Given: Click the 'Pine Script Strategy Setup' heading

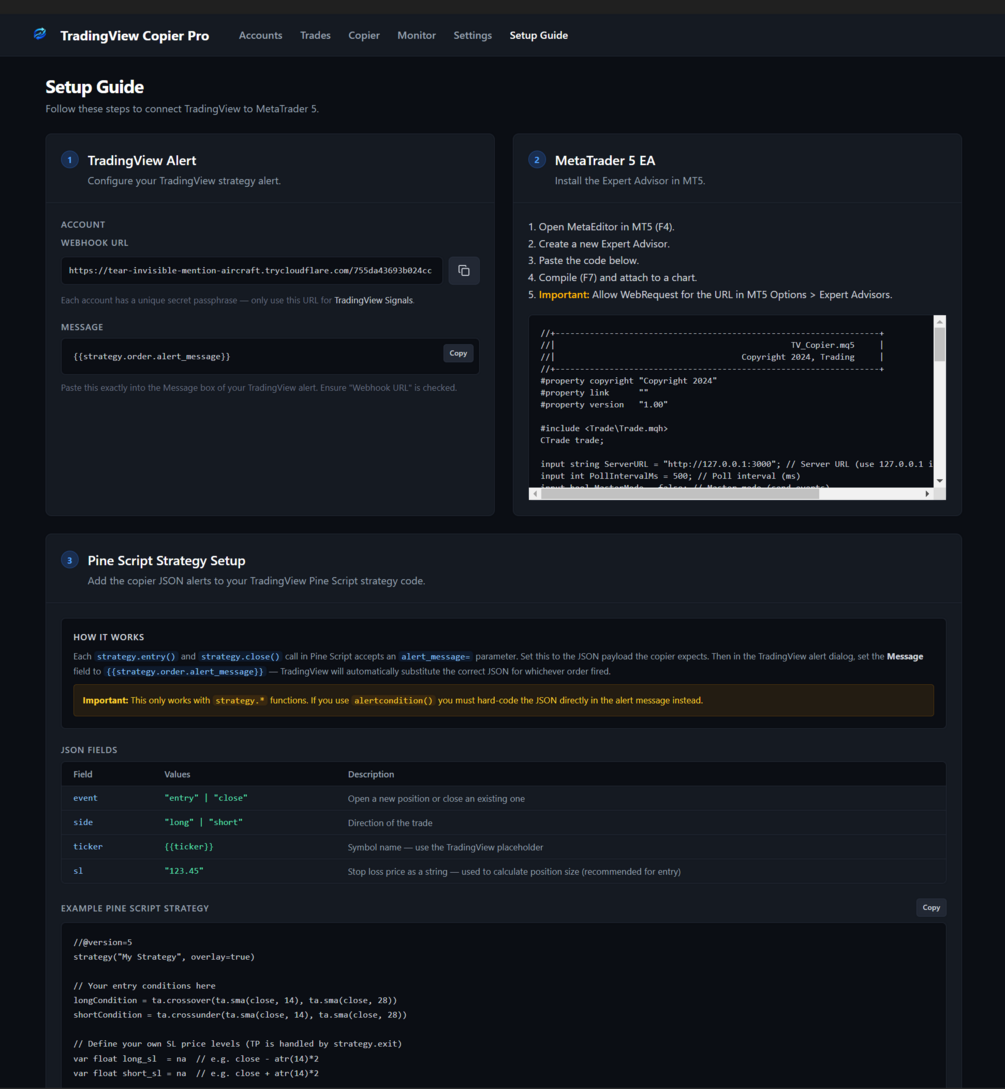Looking at the screenshot, I should (166, 560).
